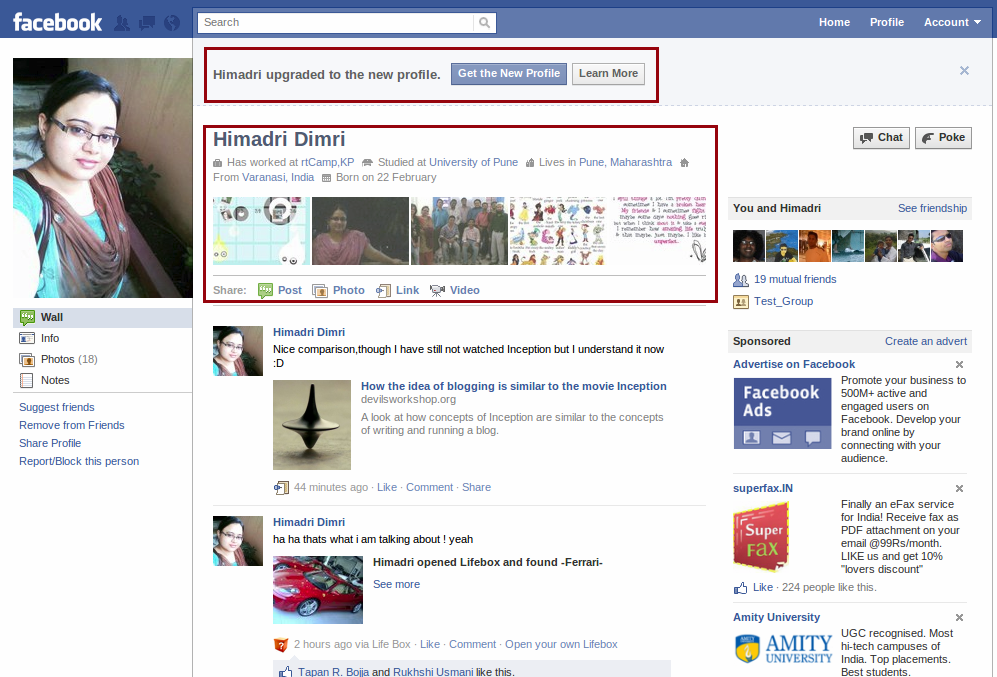Viewport: 997px width, 677px height.
Task: Go to Profile in top navigation
Action: point(886,22)
